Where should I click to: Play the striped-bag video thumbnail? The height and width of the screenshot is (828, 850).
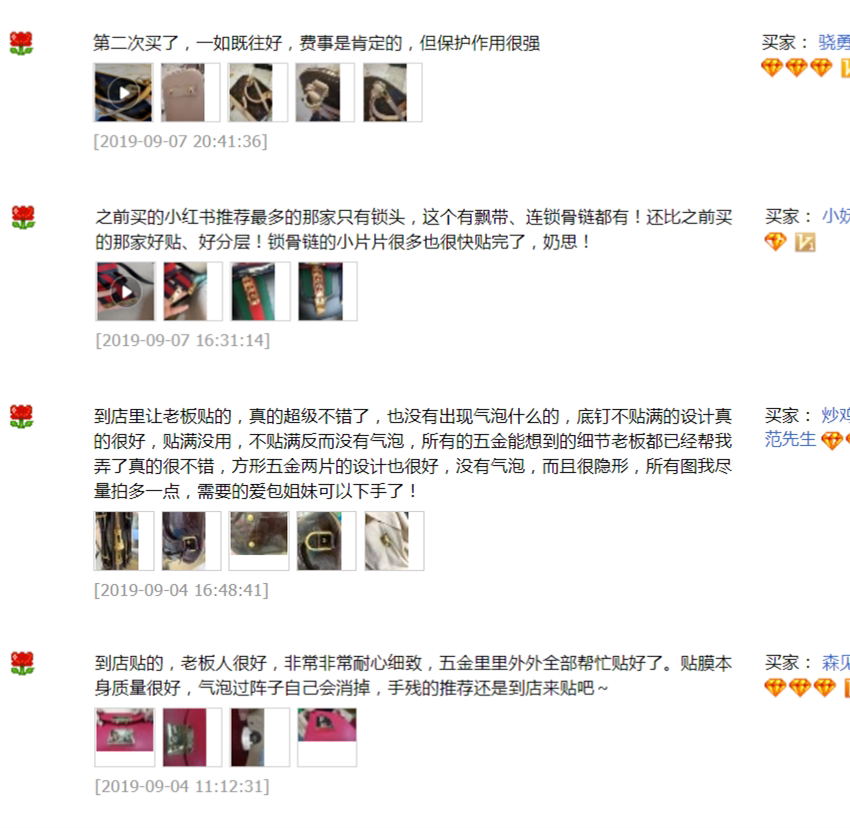[x=126, y=291]
